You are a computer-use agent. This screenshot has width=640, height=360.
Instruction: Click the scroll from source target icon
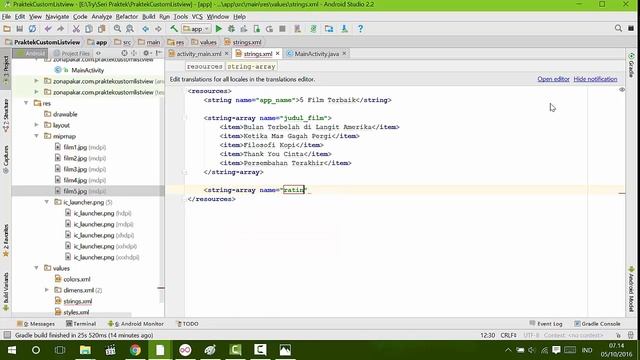pos(124,53)
